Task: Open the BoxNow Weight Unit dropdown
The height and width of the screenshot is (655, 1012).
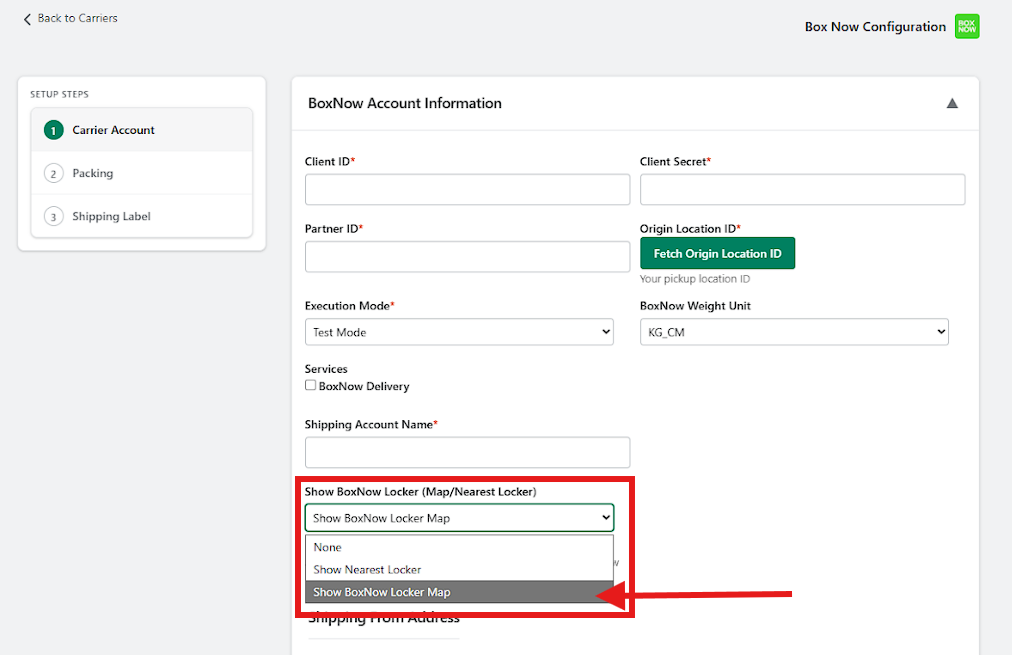Action: pyautogui.click(x=794, y=332)
